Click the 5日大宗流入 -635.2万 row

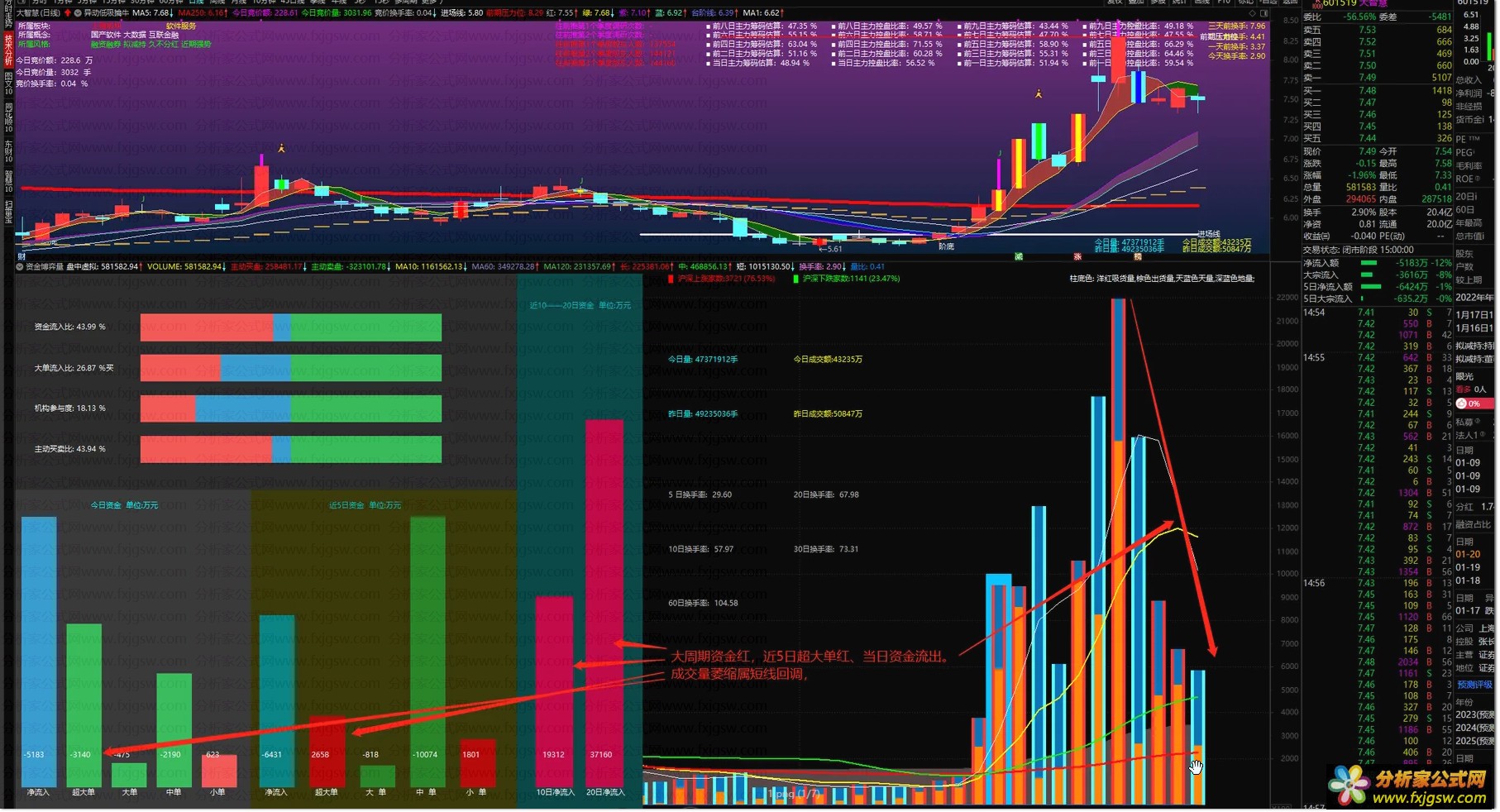click(x=1378, y=299)
